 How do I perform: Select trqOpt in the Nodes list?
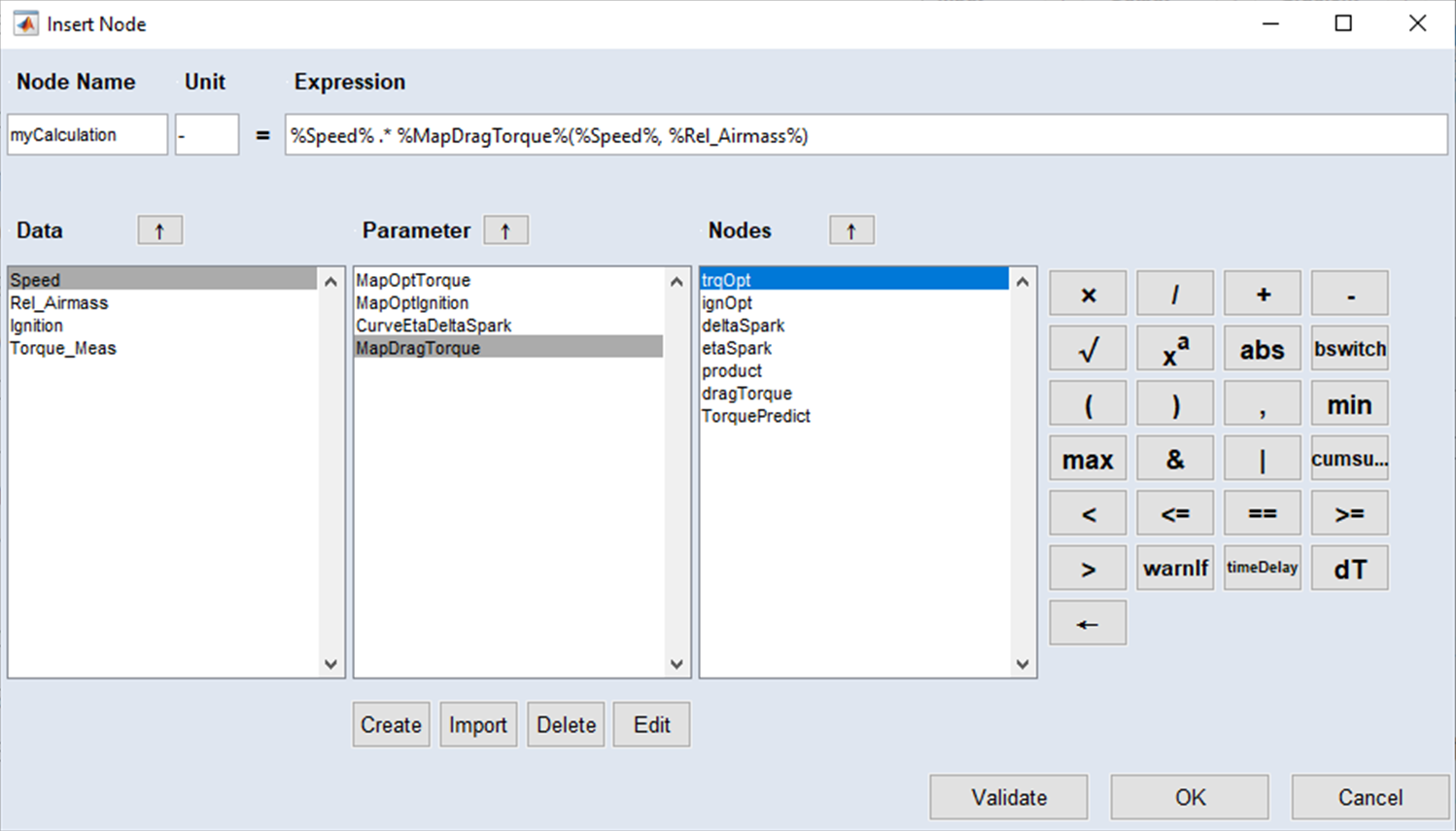pos(854,280)
